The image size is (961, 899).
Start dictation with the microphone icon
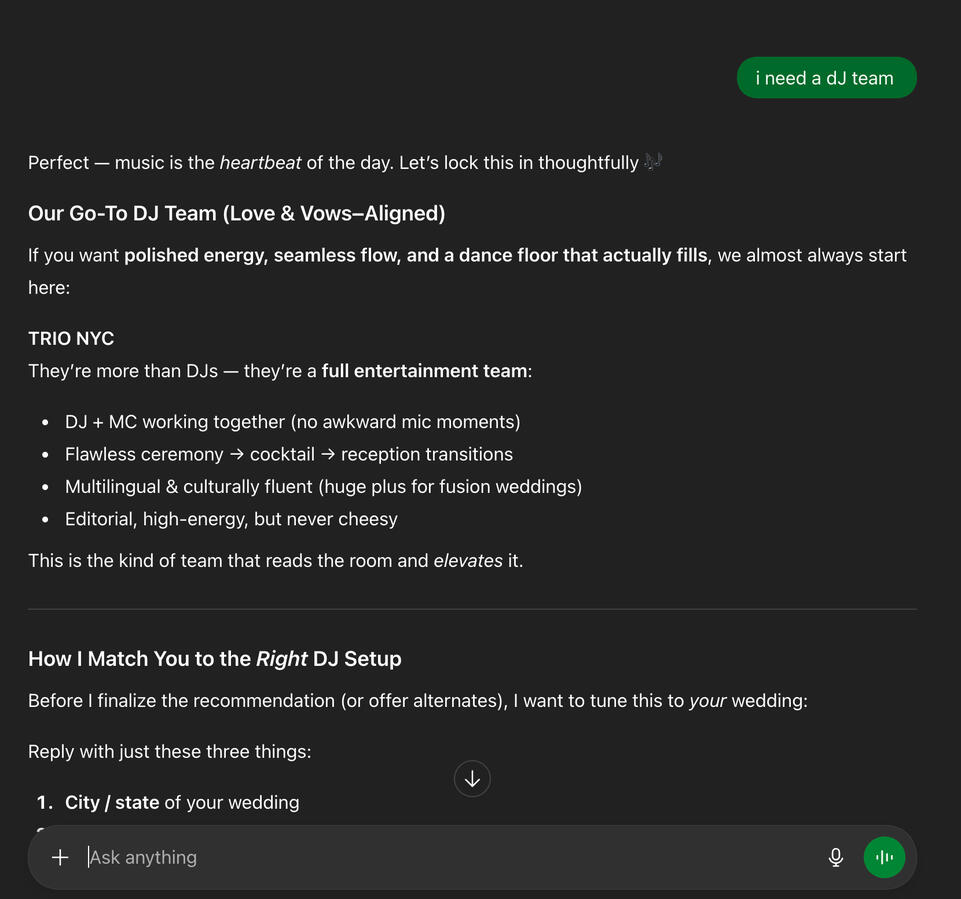836,857
